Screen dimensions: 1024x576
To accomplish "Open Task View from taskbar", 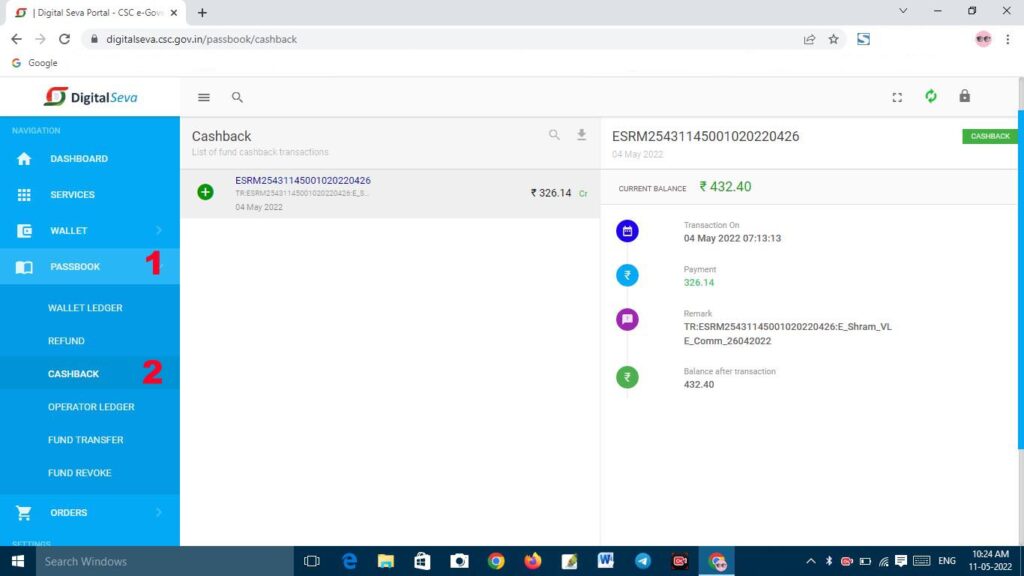I will 312,561.
